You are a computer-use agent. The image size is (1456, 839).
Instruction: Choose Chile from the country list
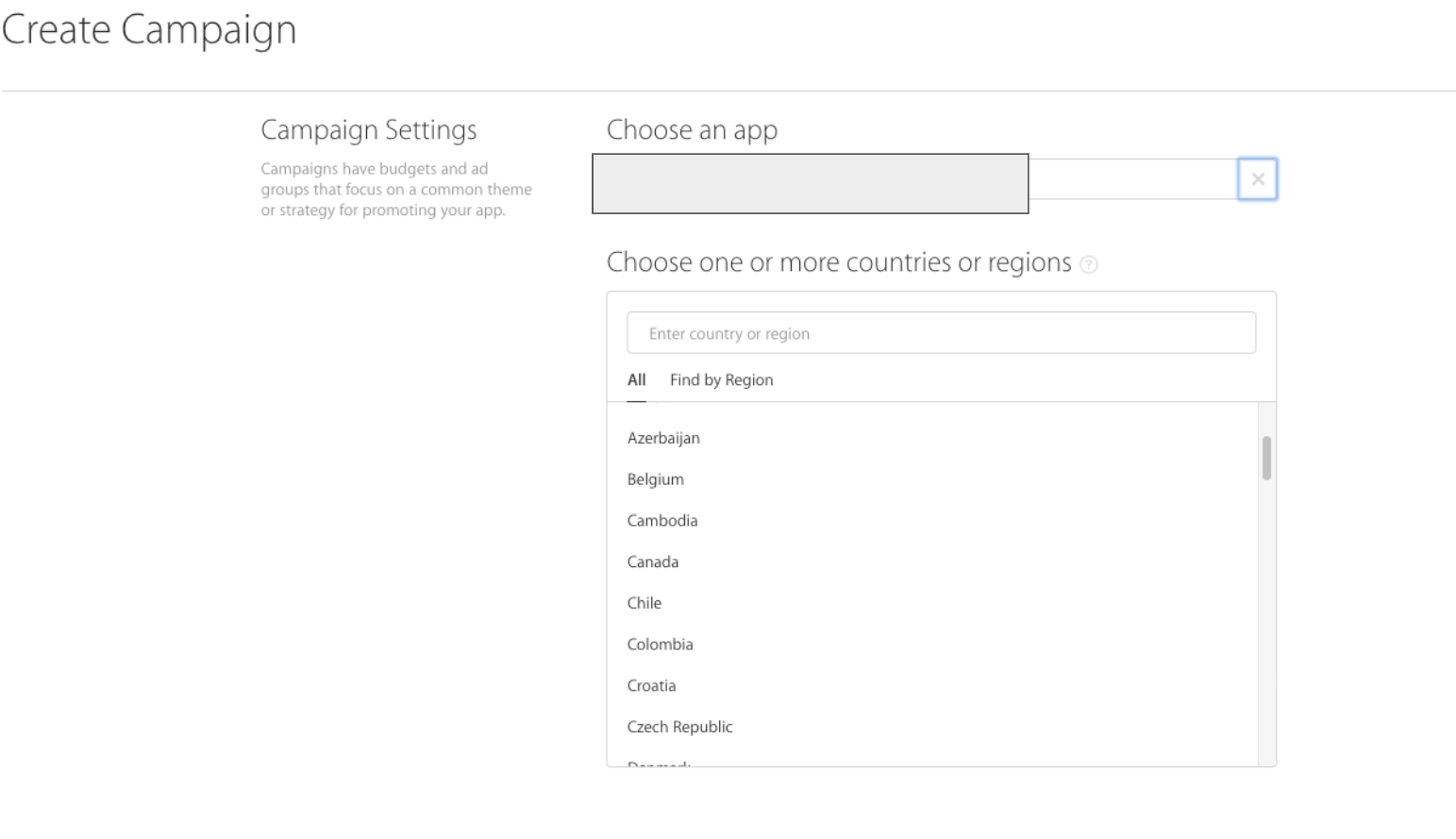coord(644,603)
